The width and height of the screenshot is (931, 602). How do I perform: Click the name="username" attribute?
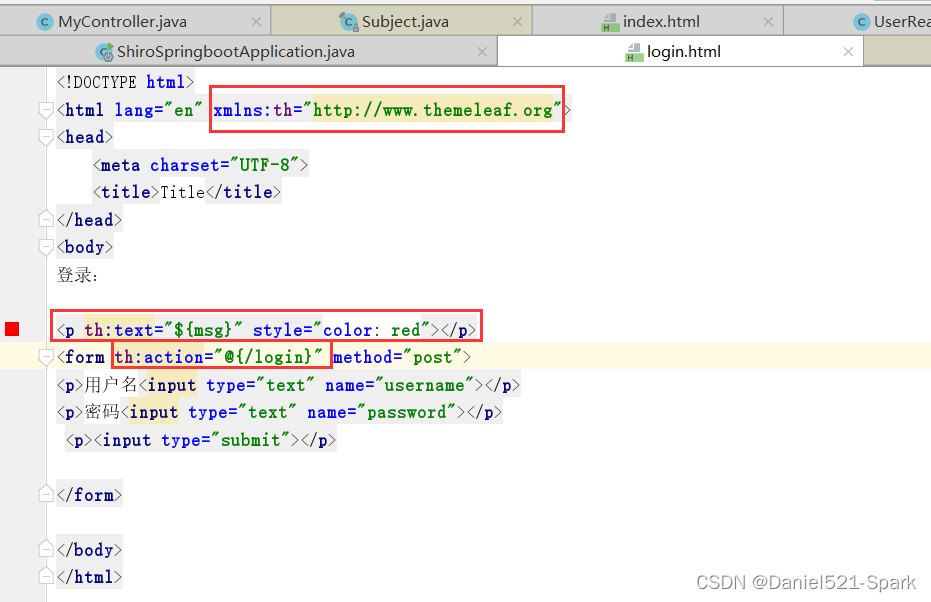tap(399, 385)
